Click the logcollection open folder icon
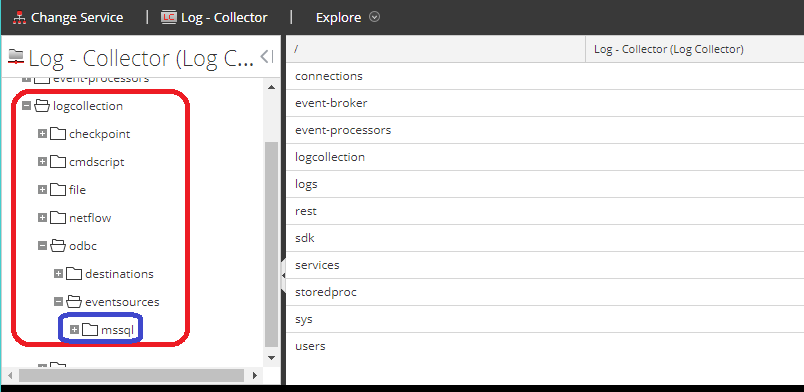This screenshot has width=804, height=392. [x=42, y=106]
